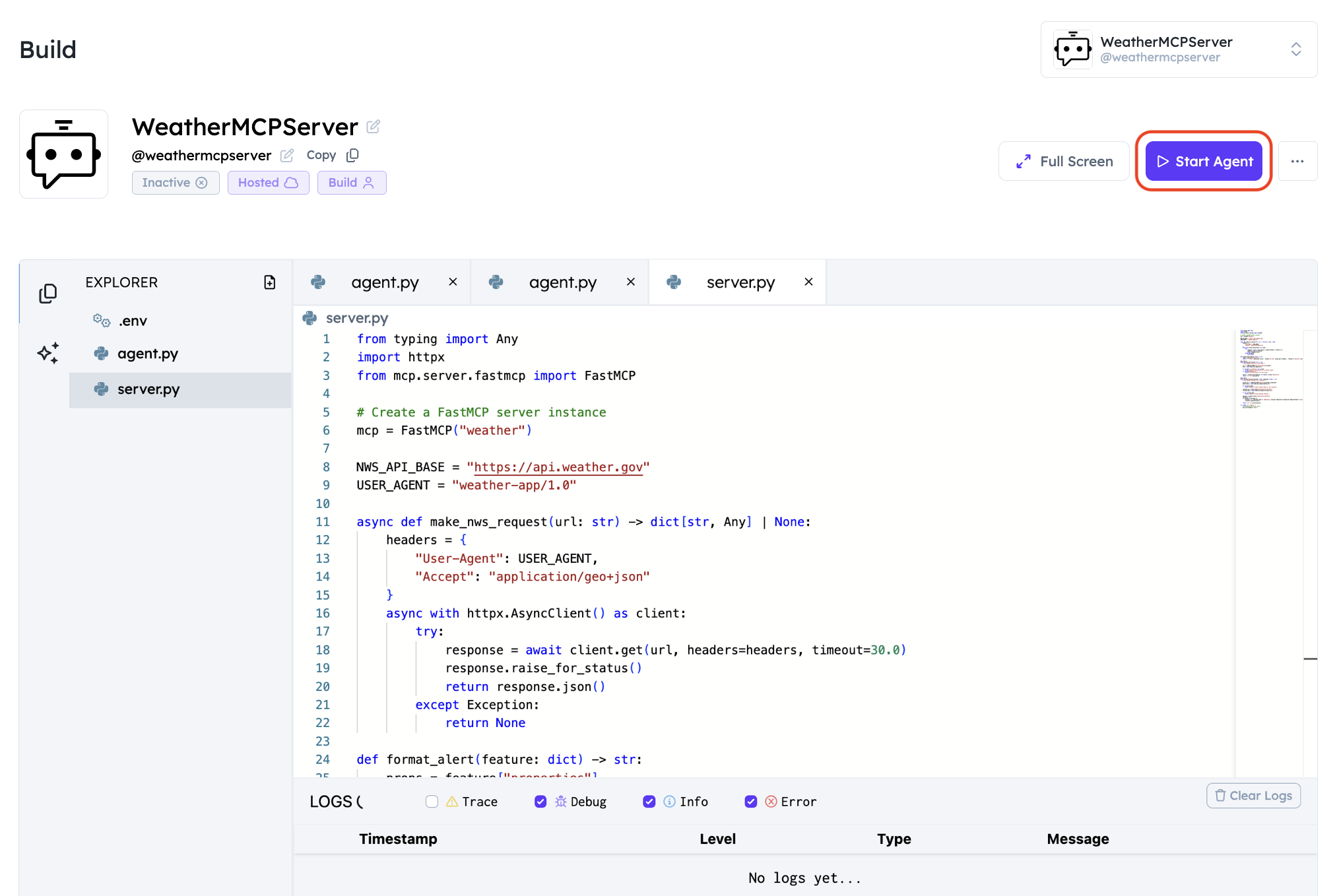Click the WeatherMCPServer robot avatar

[x=63, y=154]
